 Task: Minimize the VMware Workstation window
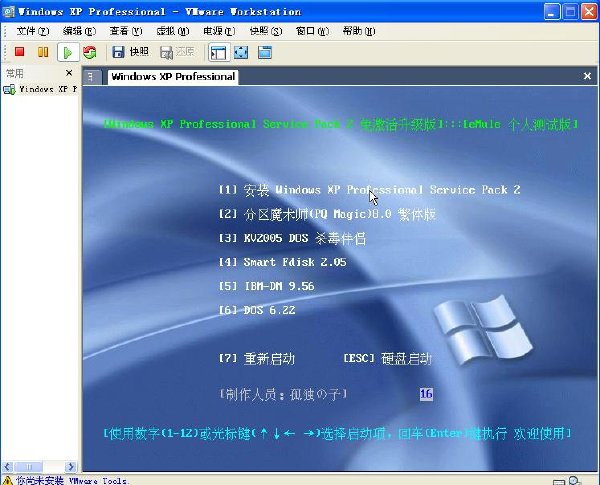point(551,11)
